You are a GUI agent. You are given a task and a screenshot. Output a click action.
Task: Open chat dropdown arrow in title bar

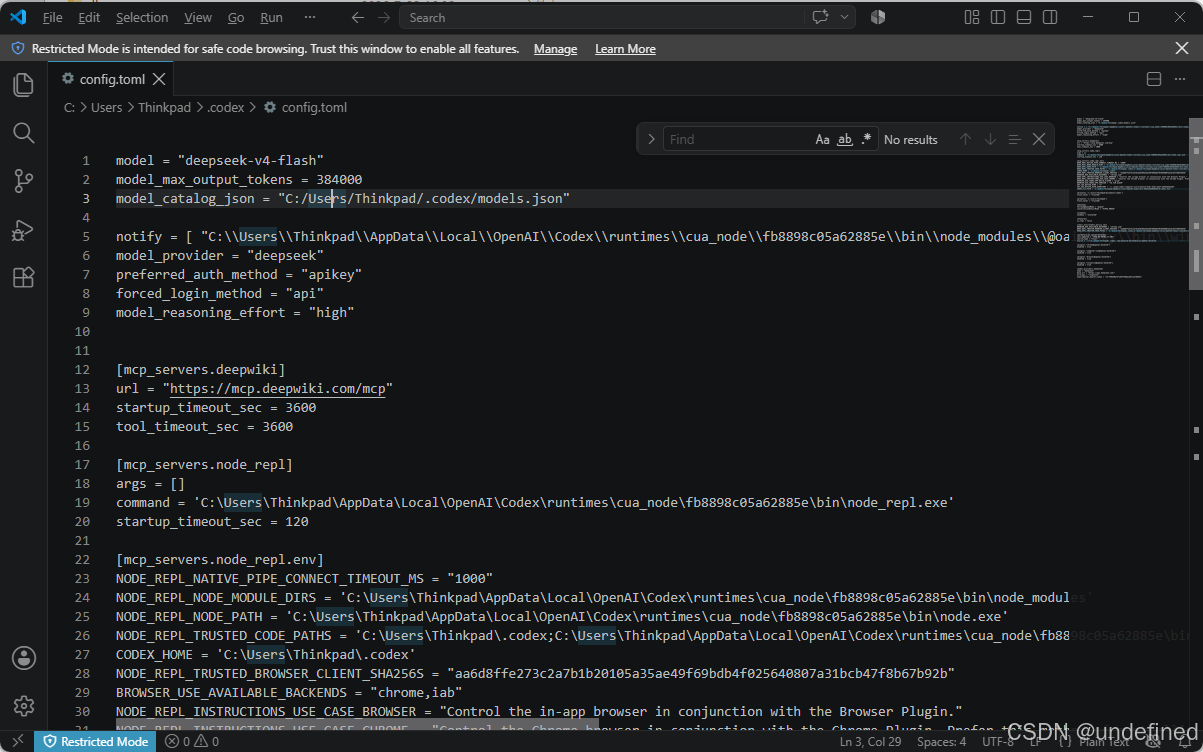[845, 17]
